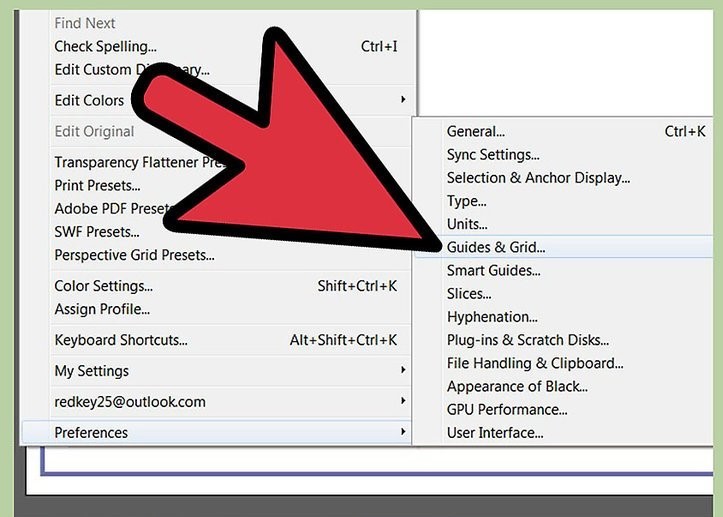Choose Keyboard Shortcuts menu item
This screenshot has height=517, width=723.
pyautogui.click(x=120, y=340)
